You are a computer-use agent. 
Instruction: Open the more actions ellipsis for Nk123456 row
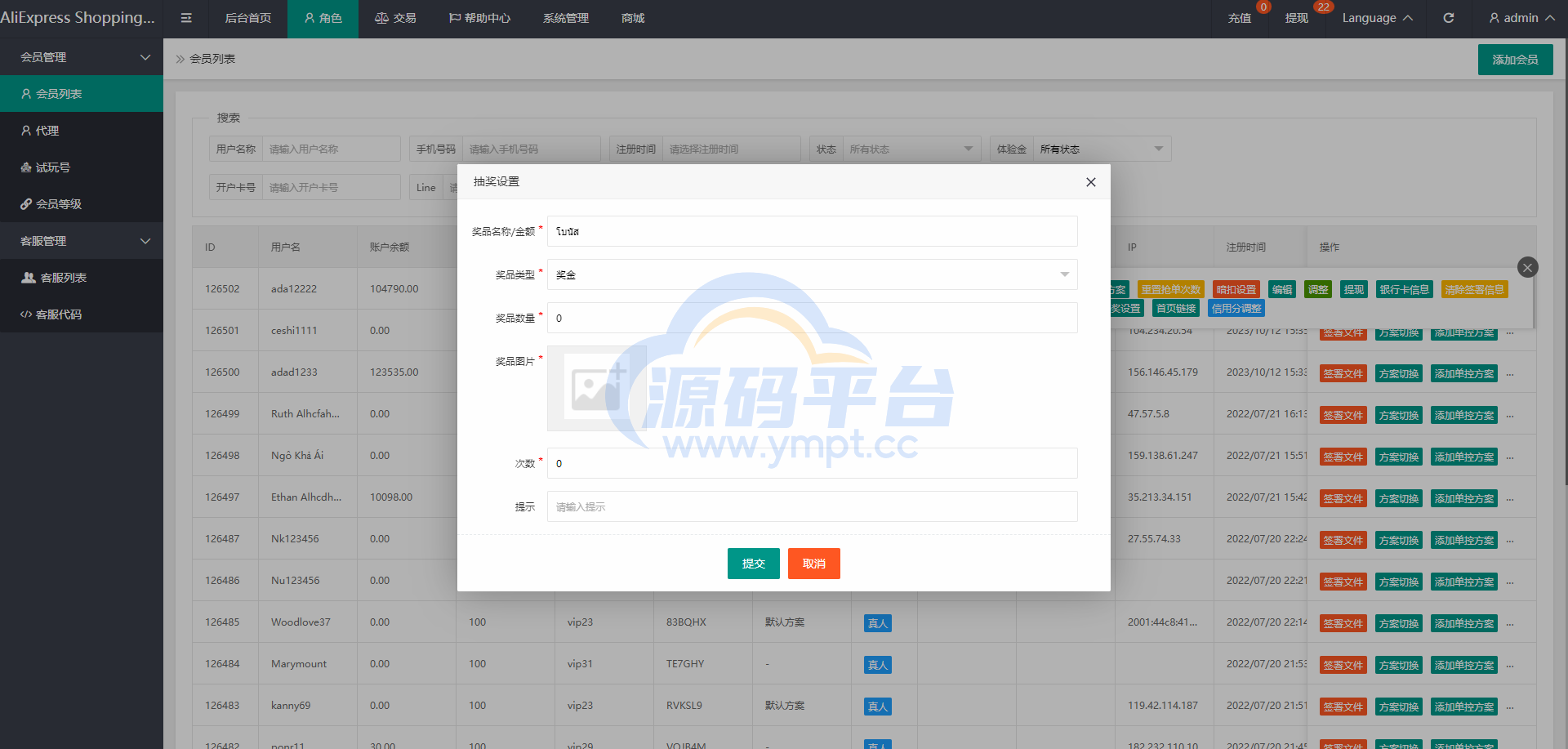[1510, 541]
